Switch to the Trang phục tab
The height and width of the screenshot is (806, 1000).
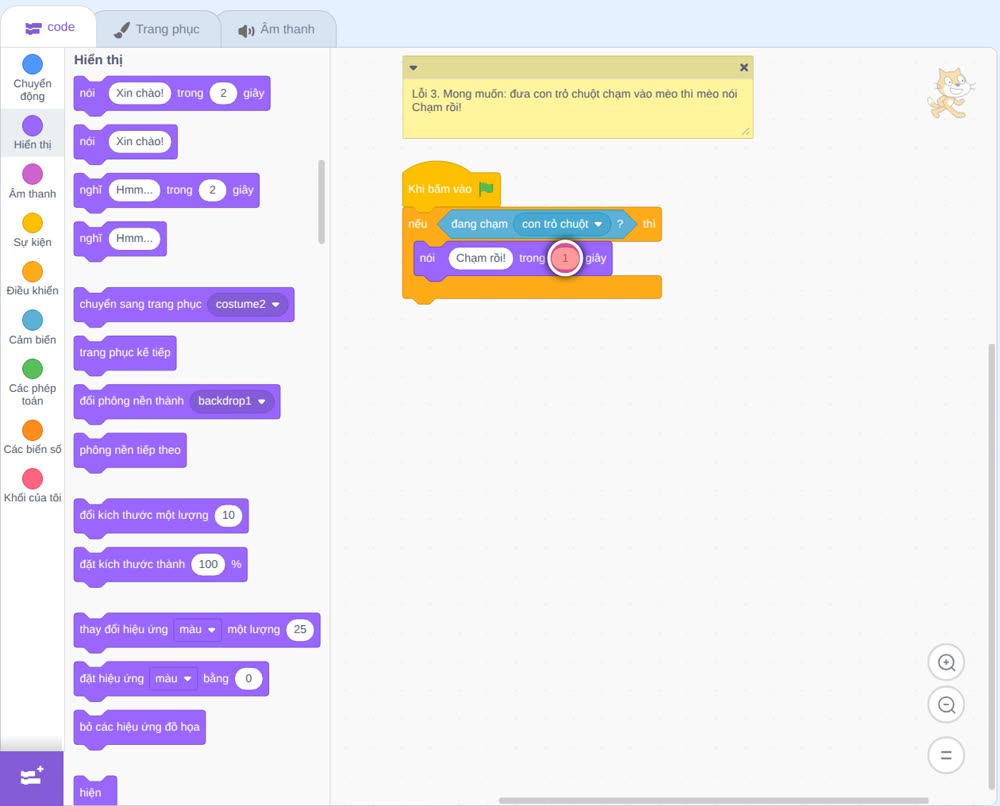coord(157,29)
